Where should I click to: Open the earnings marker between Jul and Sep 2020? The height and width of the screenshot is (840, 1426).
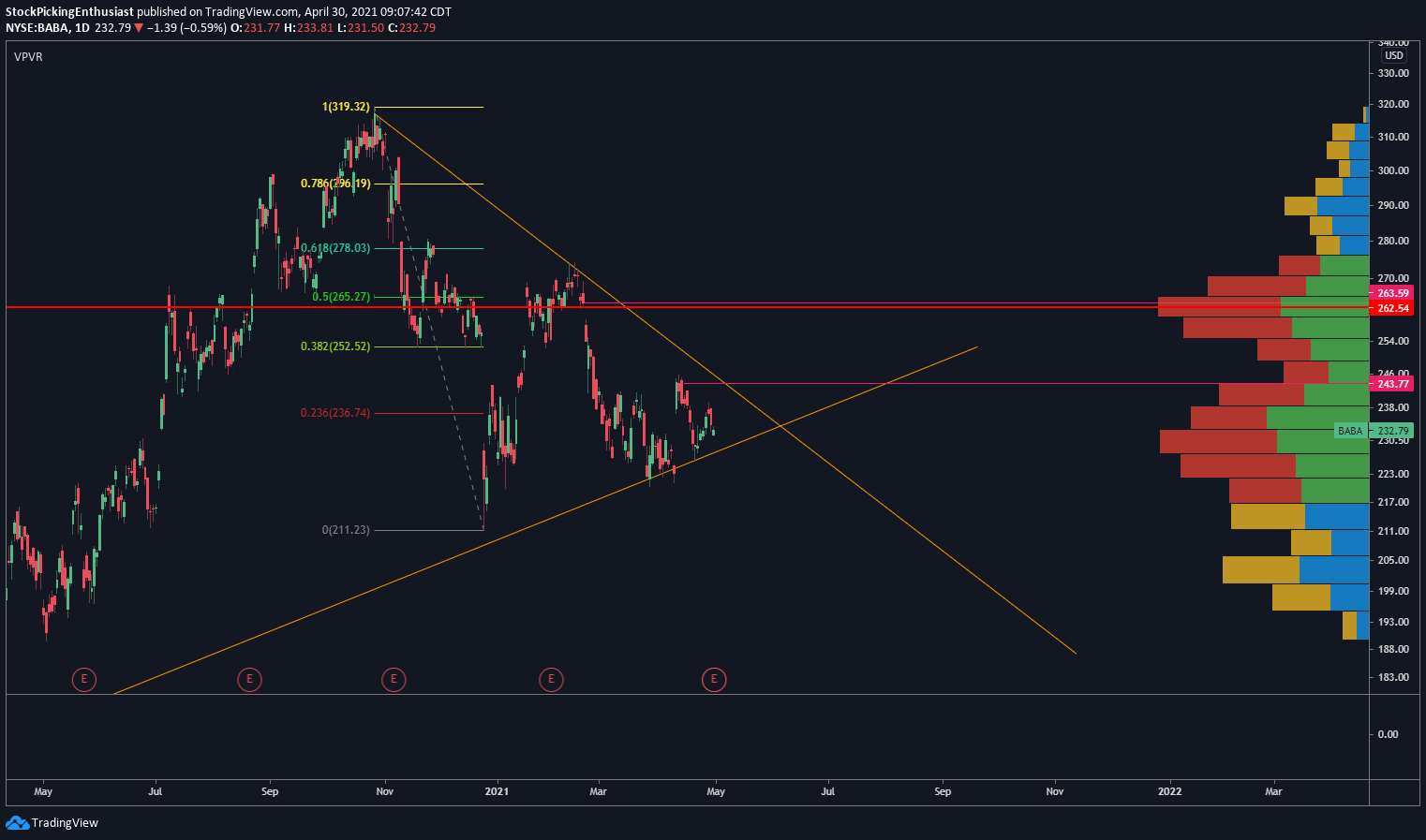point(249,679)
